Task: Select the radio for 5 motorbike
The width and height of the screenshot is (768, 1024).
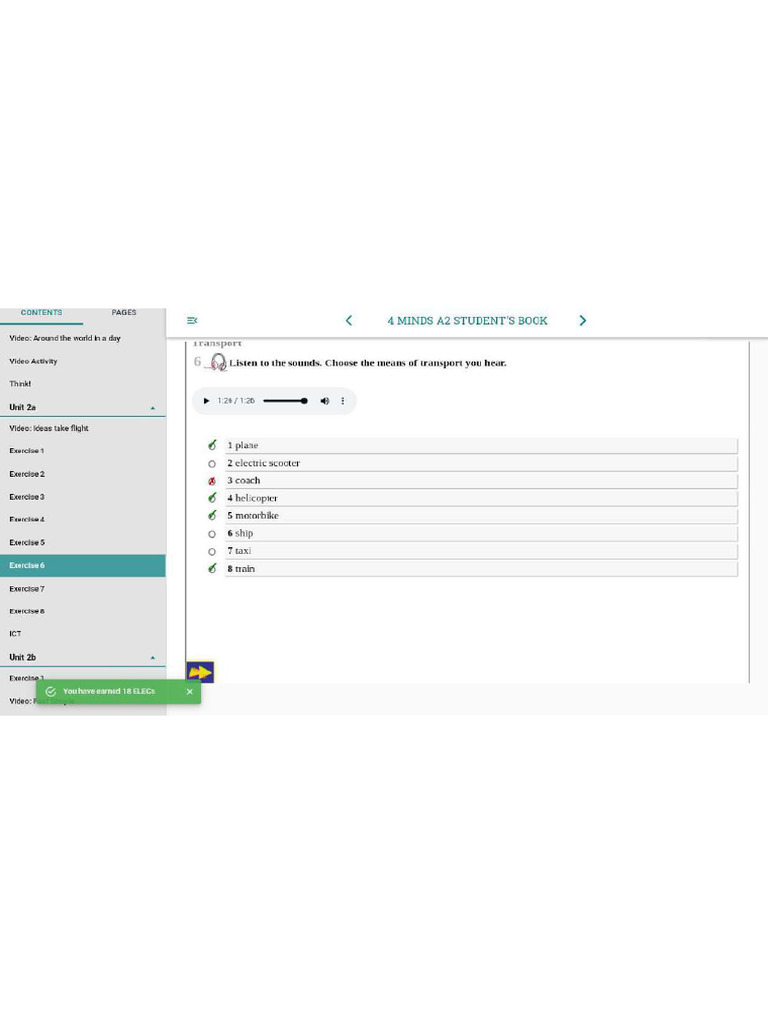Action: 212,516
